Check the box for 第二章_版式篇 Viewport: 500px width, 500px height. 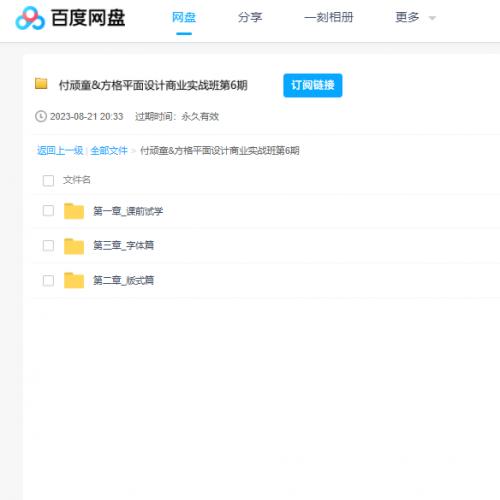pyautogui.click(x=48, y=280)
